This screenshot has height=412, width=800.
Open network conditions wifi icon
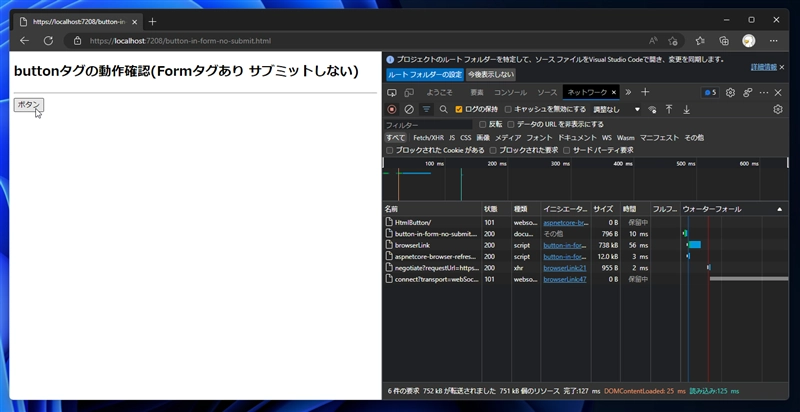coord(652,109)
